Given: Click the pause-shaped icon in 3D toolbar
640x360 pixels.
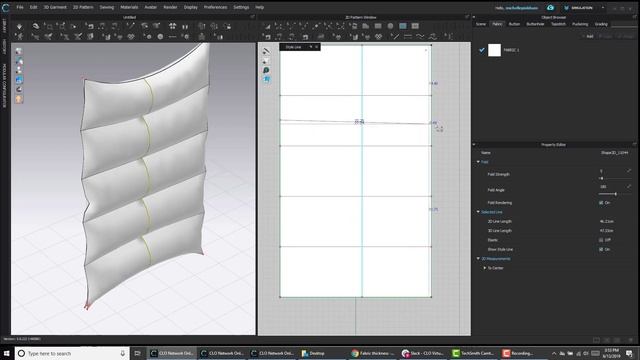Looking at the screenshot, I should click(185, 27).
